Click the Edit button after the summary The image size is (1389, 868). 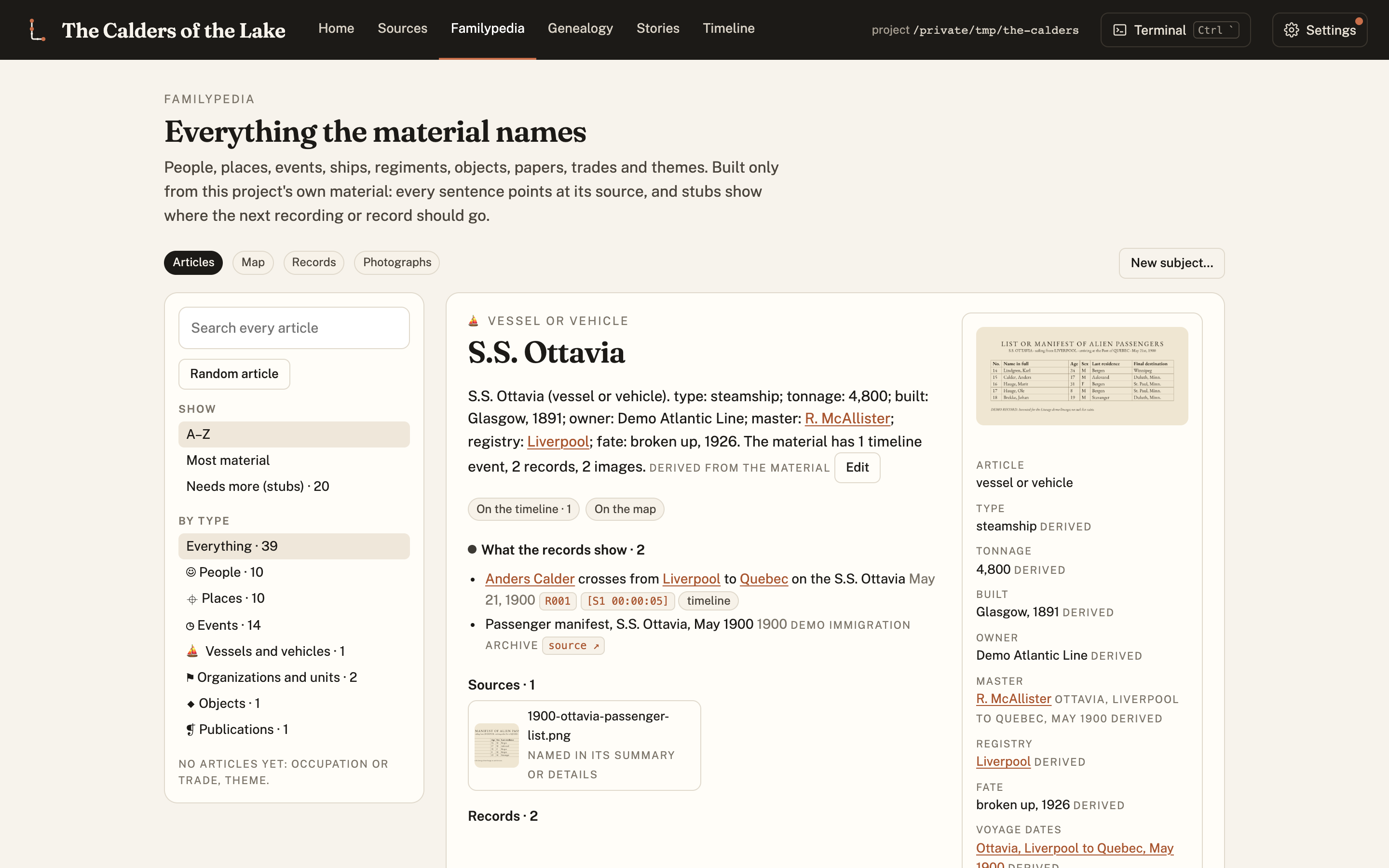857,467
